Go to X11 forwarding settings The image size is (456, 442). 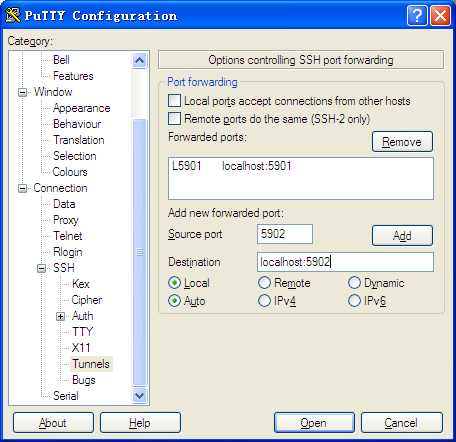pos(81,348)
